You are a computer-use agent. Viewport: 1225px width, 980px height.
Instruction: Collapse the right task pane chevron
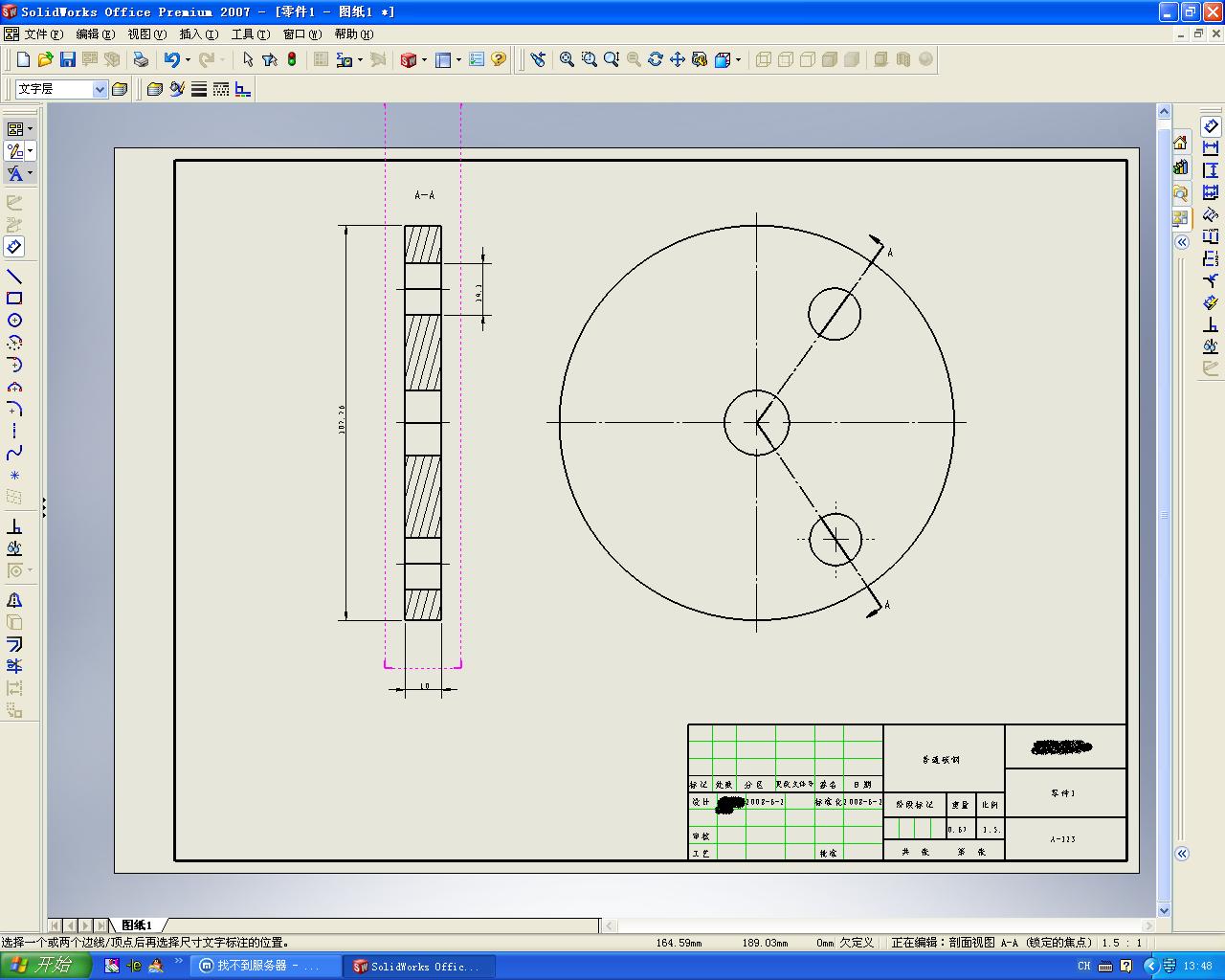pyautogui.click(x=1182, y=242)
